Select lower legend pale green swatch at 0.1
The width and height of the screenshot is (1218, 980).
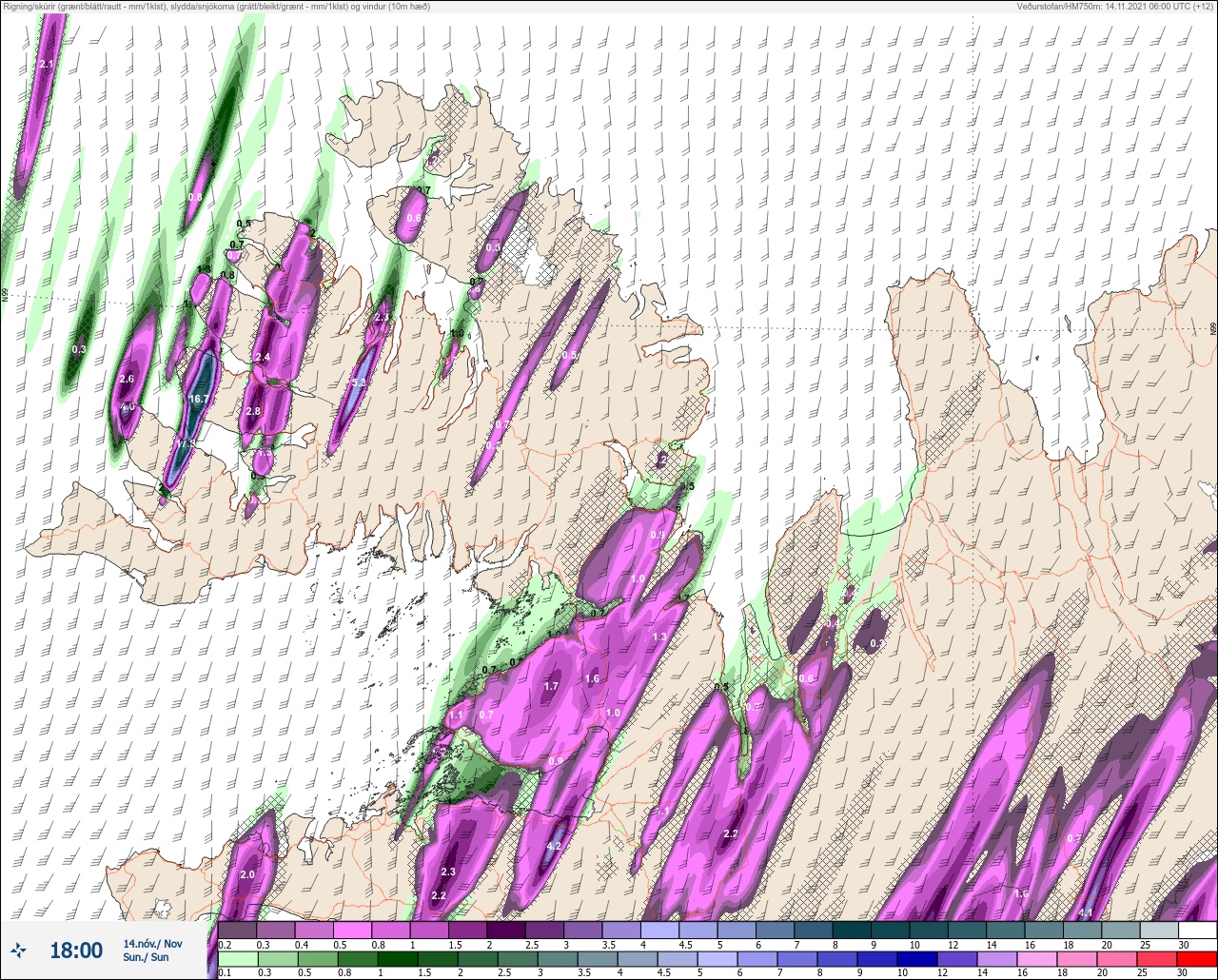point(237,959)
